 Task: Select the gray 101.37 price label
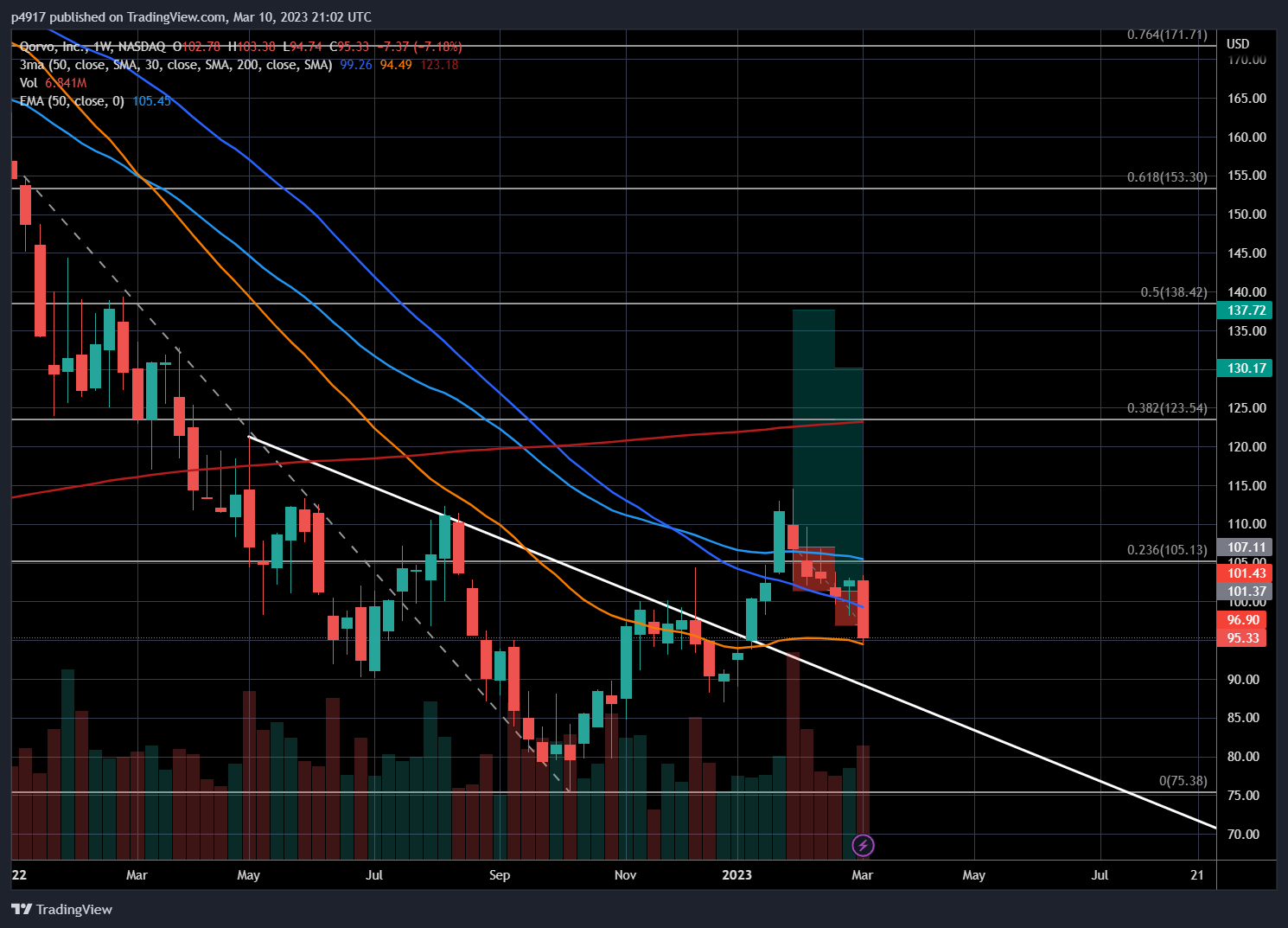(x=1246, y=592)
